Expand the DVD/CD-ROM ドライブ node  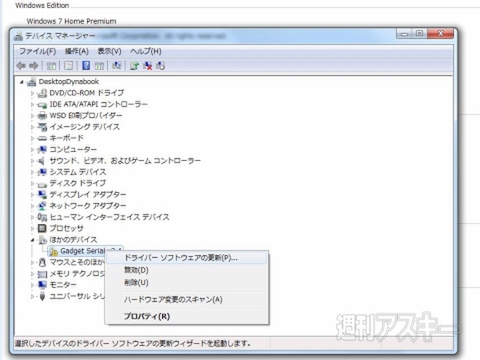click(x=33, y=93)
